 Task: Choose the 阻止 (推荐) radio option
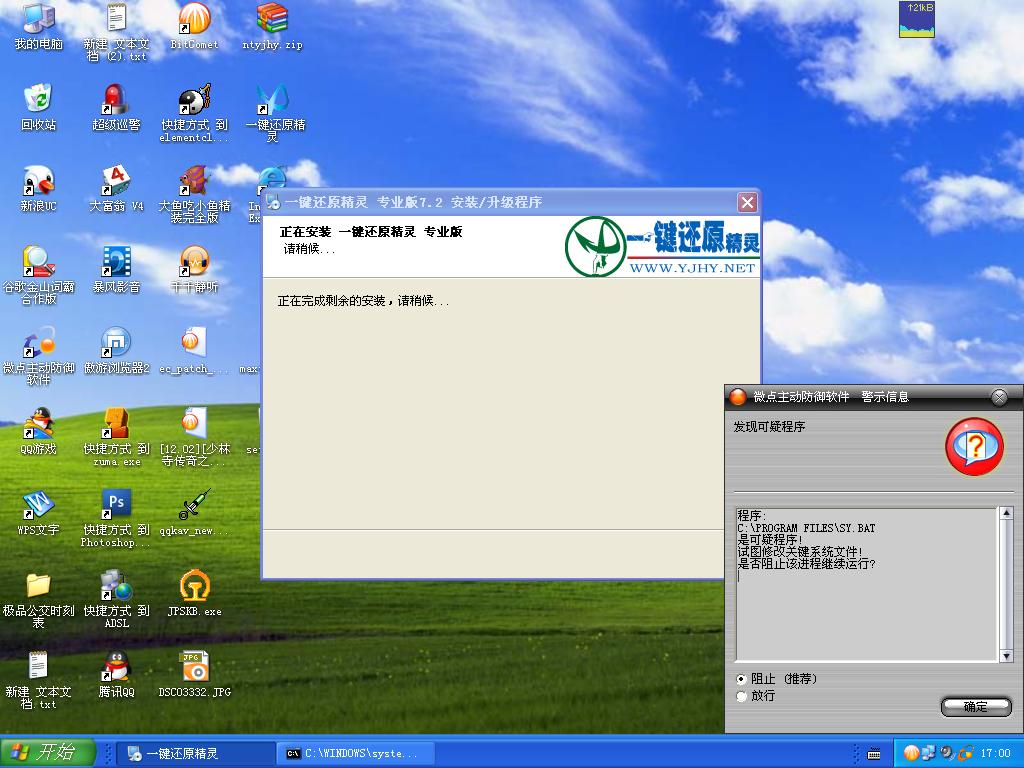pyautogui.click(x=741, y=679)
